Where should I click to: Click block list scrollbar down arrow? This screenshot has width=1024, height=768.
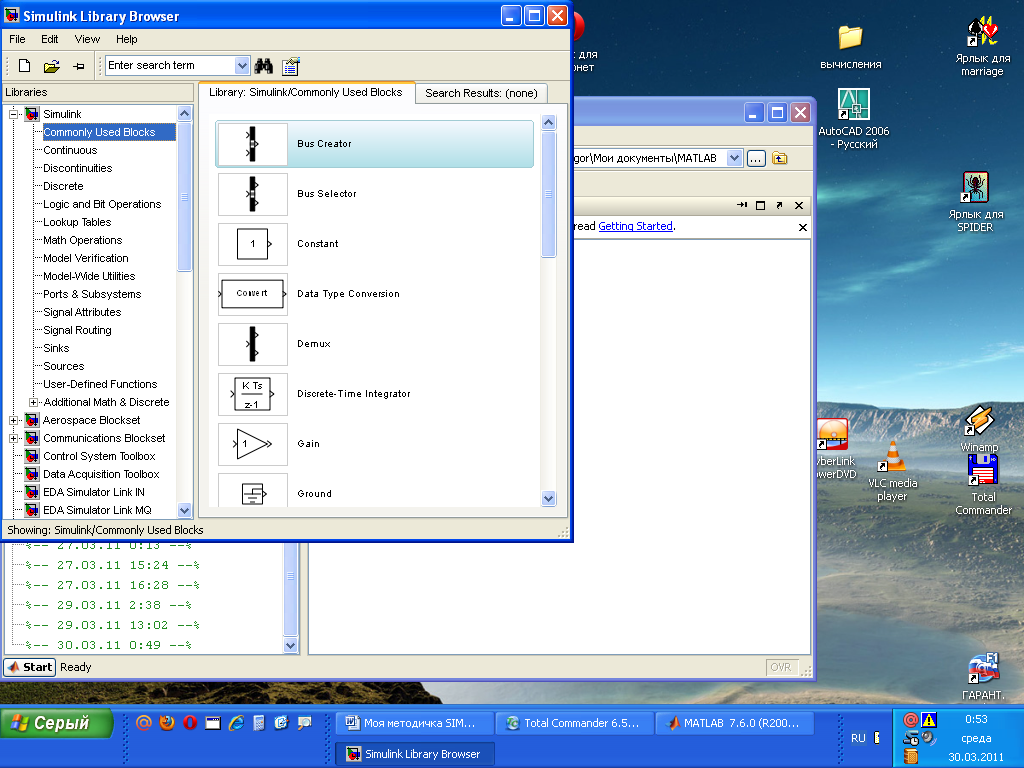pyautogui.click(x=549, y=498)
